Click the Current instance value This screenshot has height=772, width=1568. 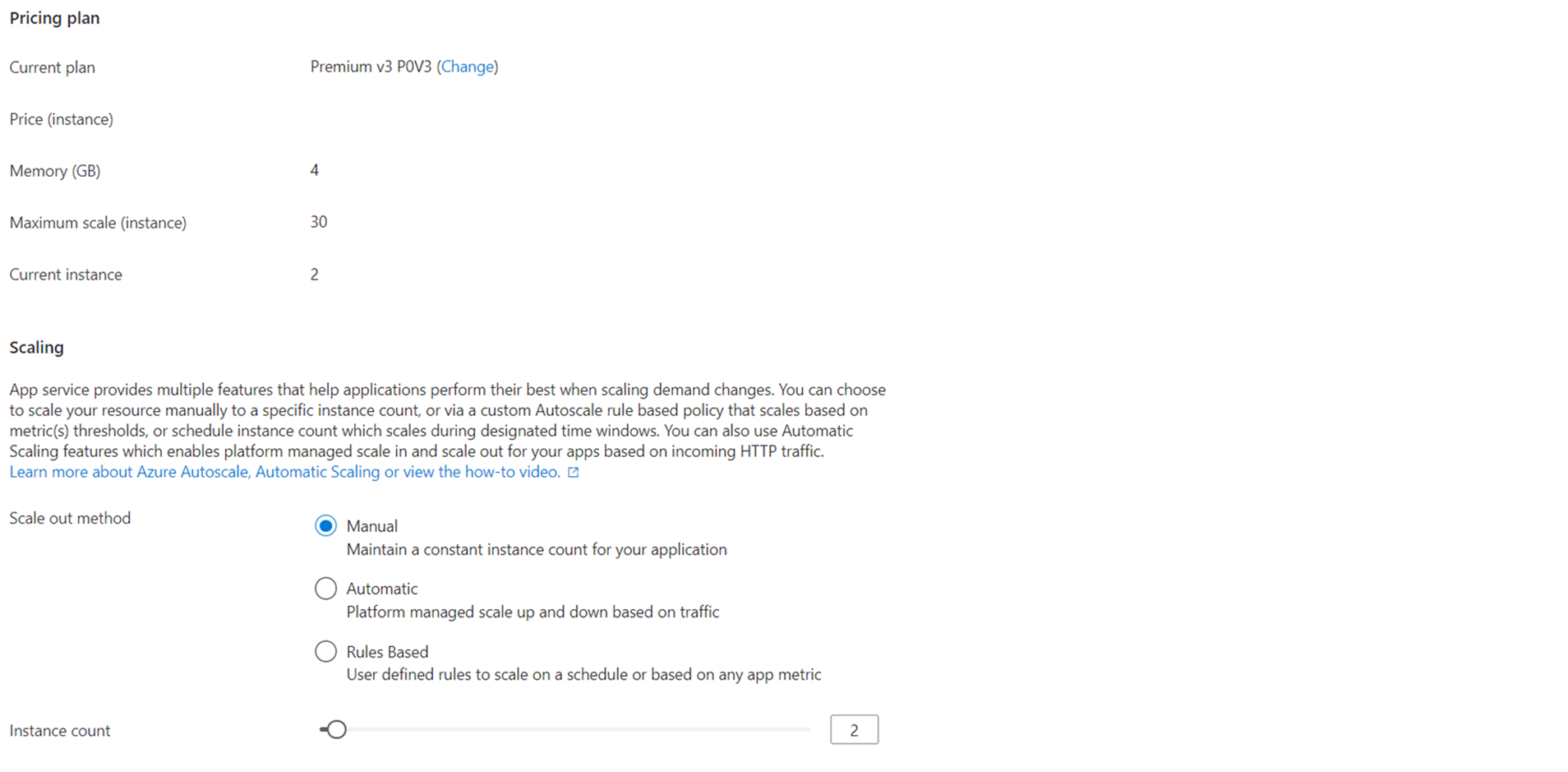[314, 274]
